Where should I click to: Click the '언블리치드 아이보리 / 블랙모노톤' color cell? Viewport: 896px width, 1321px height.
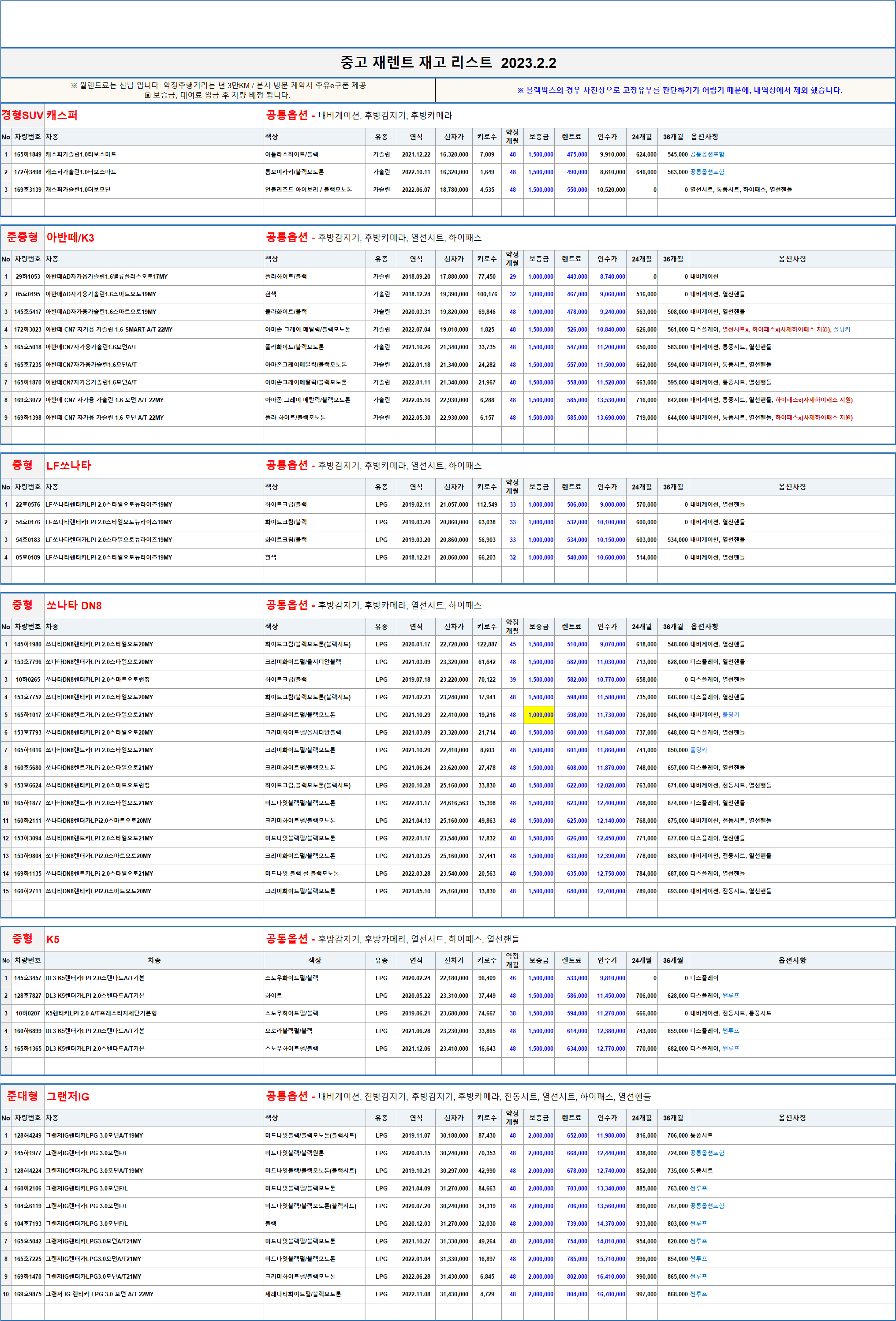pos(315,190)
